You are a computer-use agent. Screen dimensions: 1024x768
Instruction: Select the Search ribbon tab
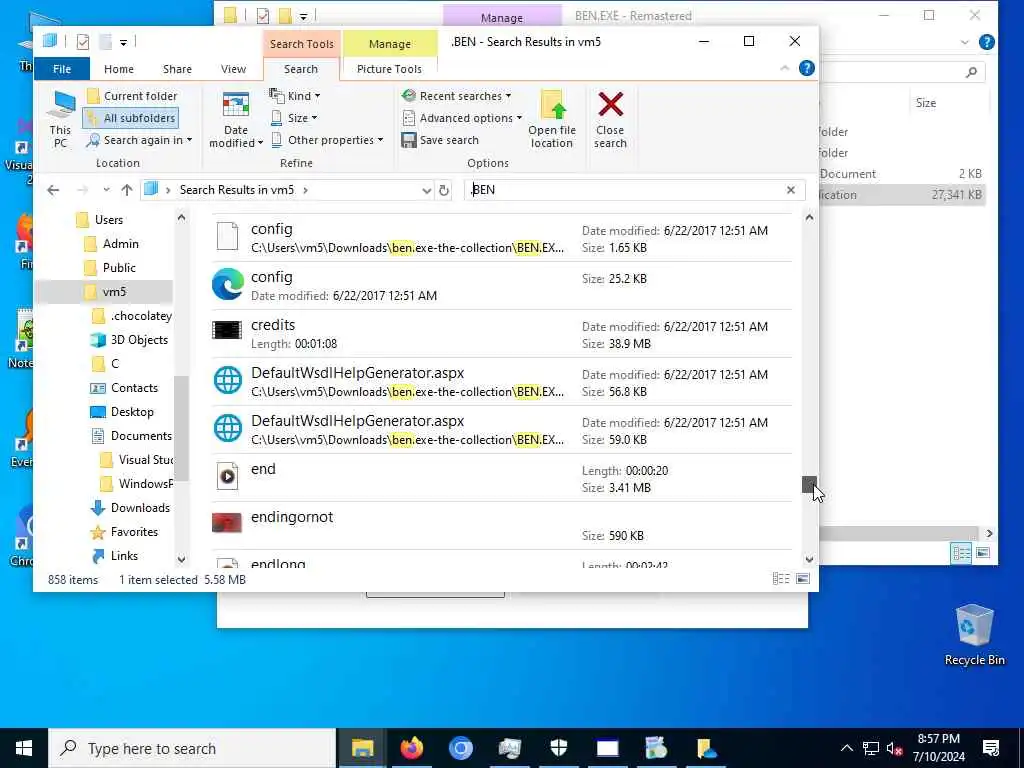tap(301, 69)
